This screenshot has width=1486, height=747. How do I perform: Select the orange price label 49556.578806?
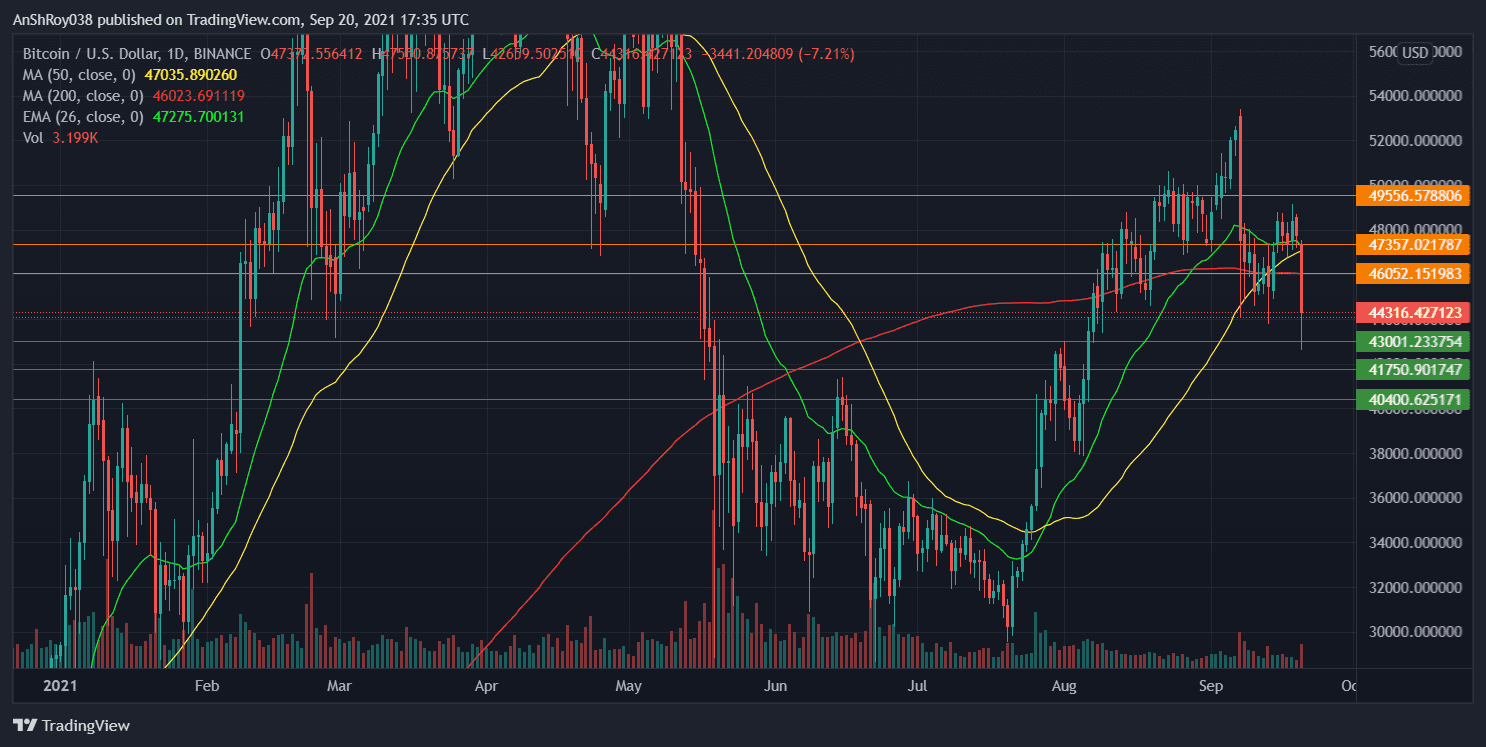1415,196
